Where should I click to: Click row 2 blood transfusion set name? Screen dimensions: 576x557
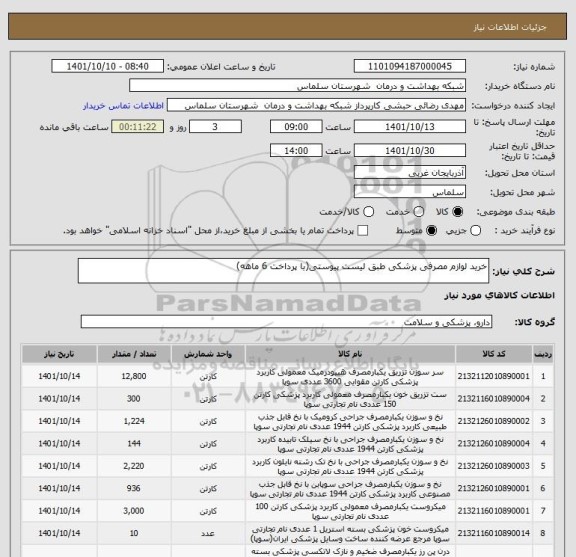click(350, 399)
